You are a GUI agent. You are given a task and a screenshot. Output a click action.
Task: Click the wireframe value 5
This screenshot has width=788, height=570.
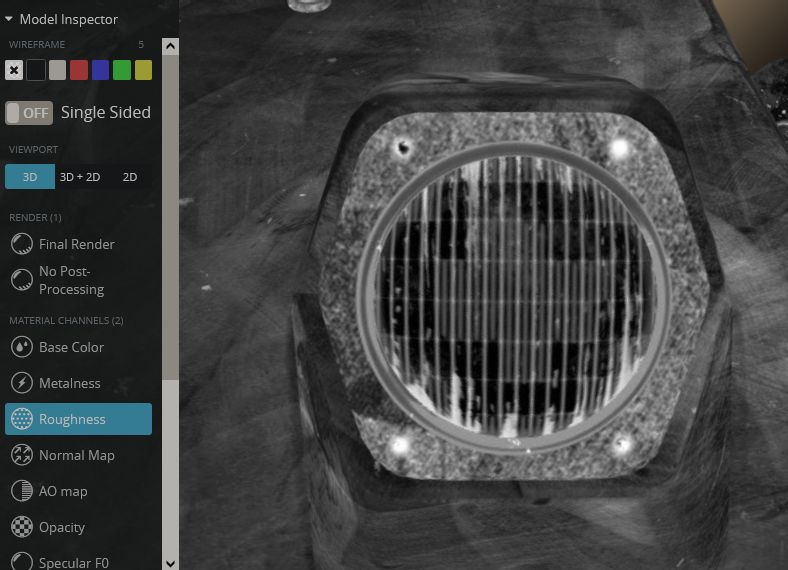(x=141, y=44)
